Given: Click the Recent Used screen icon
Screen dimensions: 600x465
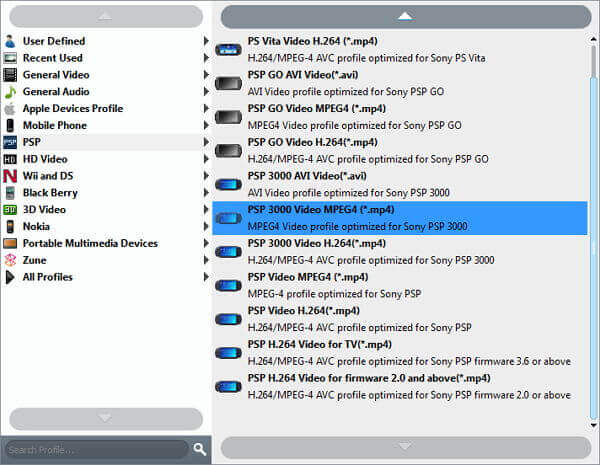Looking at the screenshot, I should 10,58.
